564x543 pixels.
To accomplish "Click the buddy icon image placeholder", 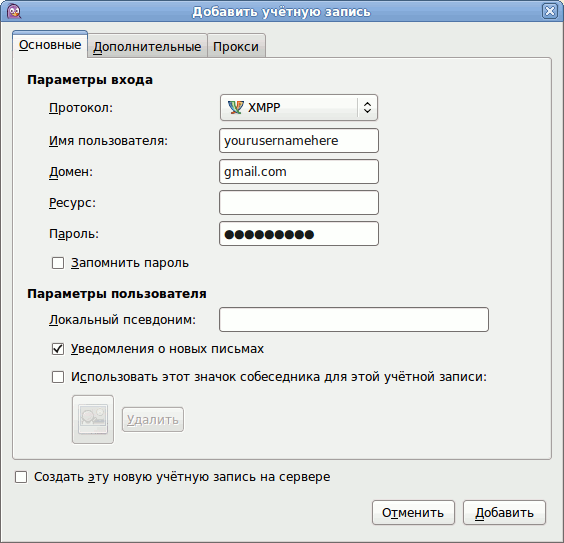I will tap(93, 419).
